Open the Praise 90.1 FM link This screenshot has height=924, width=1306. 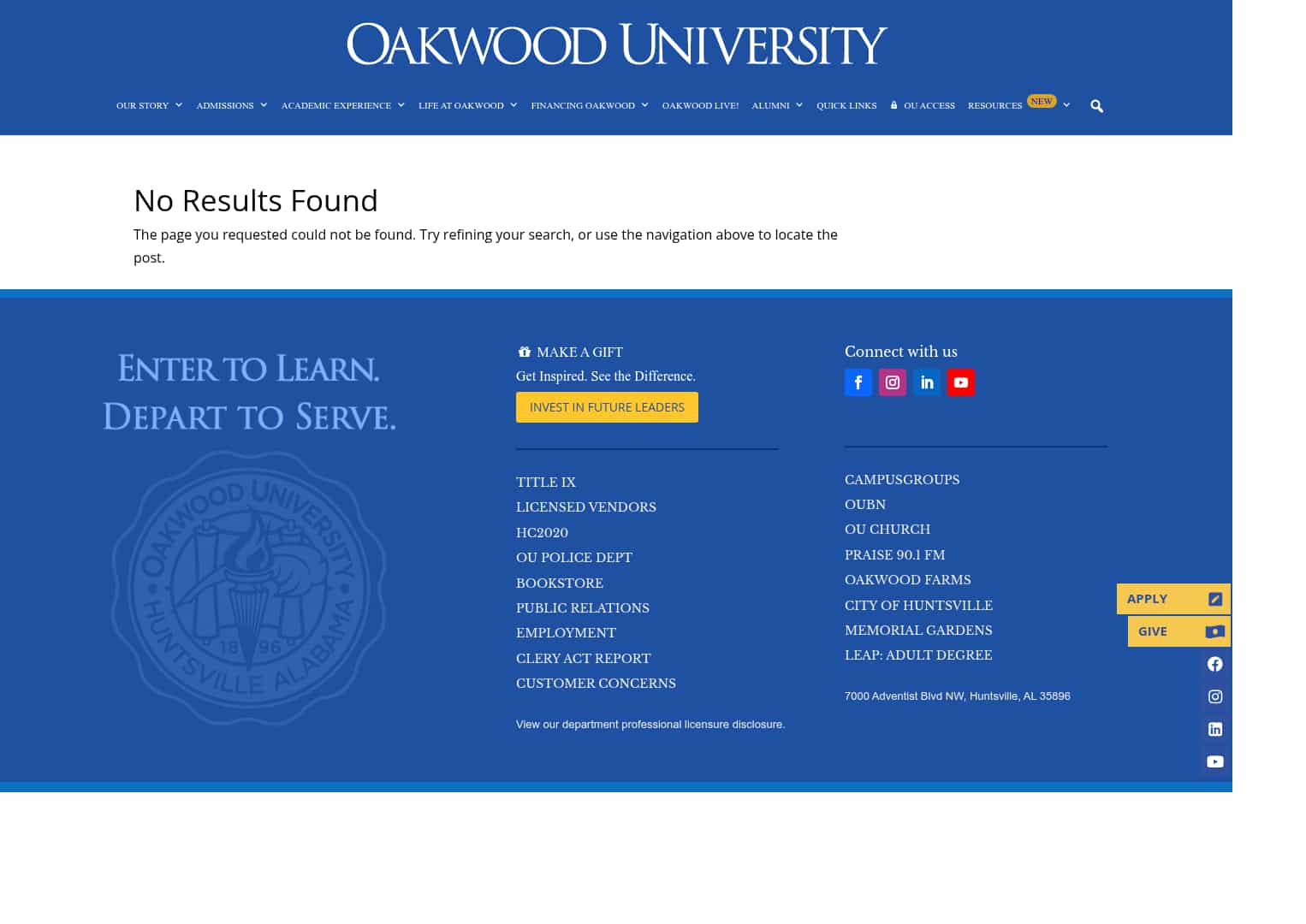click(894, 555)
